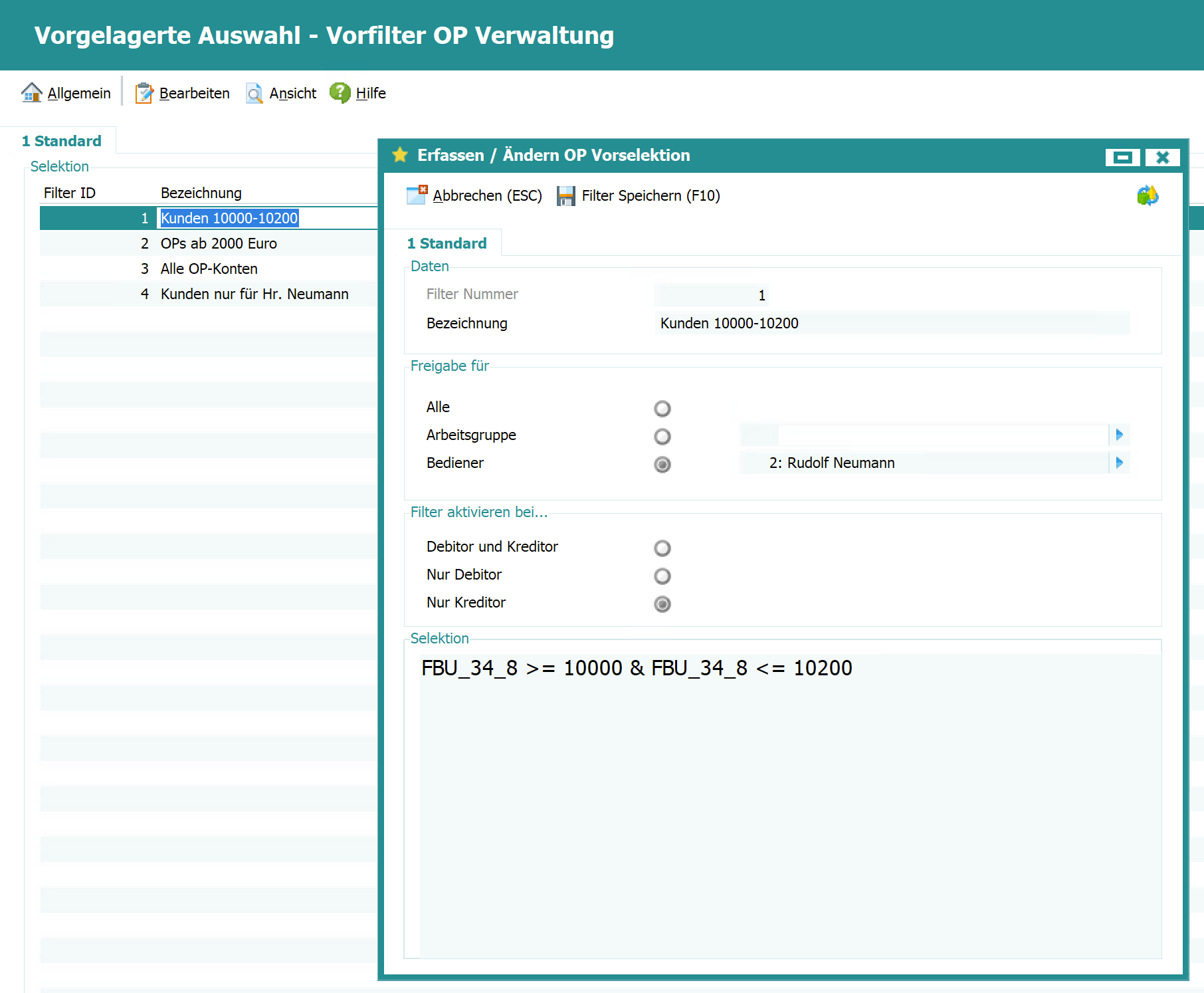Click the Allgemein house icon
The width and height of the screenshot is (1204, 993).
point(31,93)
